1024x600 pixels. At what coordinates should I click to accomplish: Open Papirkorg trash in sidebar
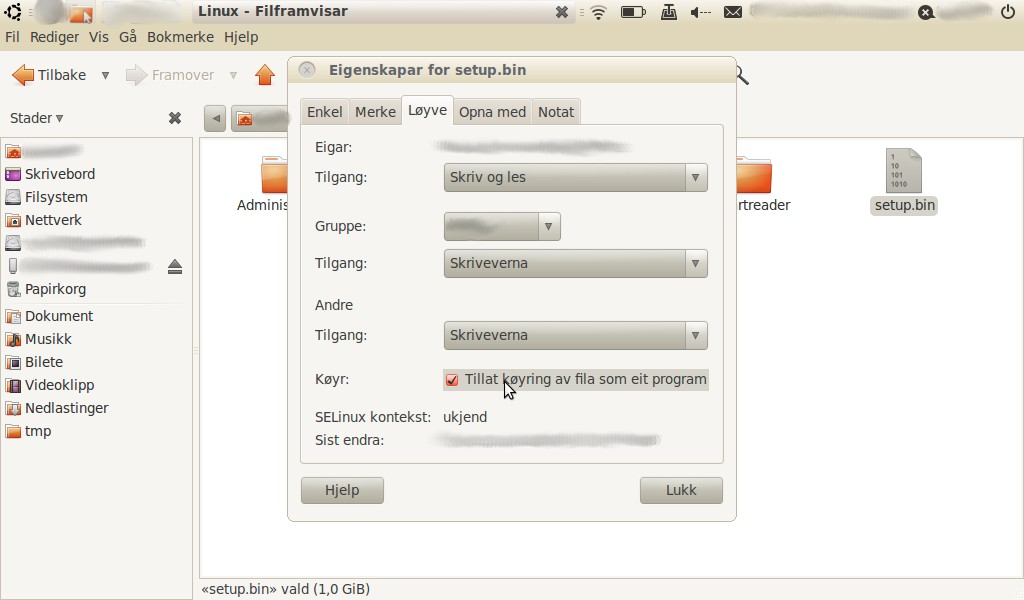[55, 289]
